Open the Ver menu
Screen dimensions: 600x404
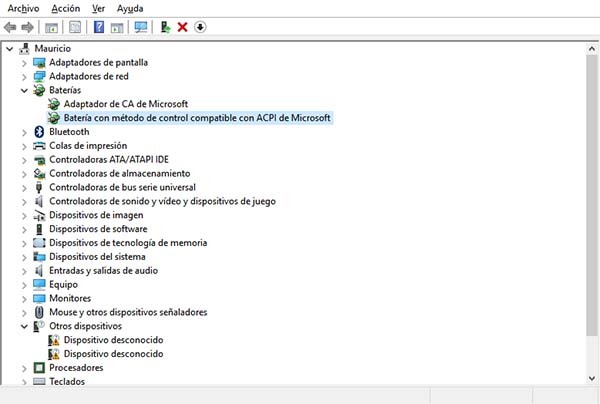point(98,8)
